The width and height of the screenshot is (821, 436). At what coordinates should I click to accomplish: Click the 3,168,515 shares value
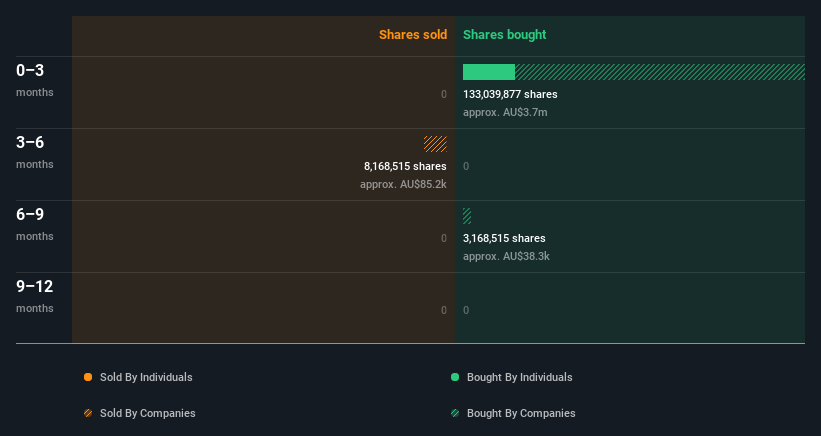(x=504, y=239)
